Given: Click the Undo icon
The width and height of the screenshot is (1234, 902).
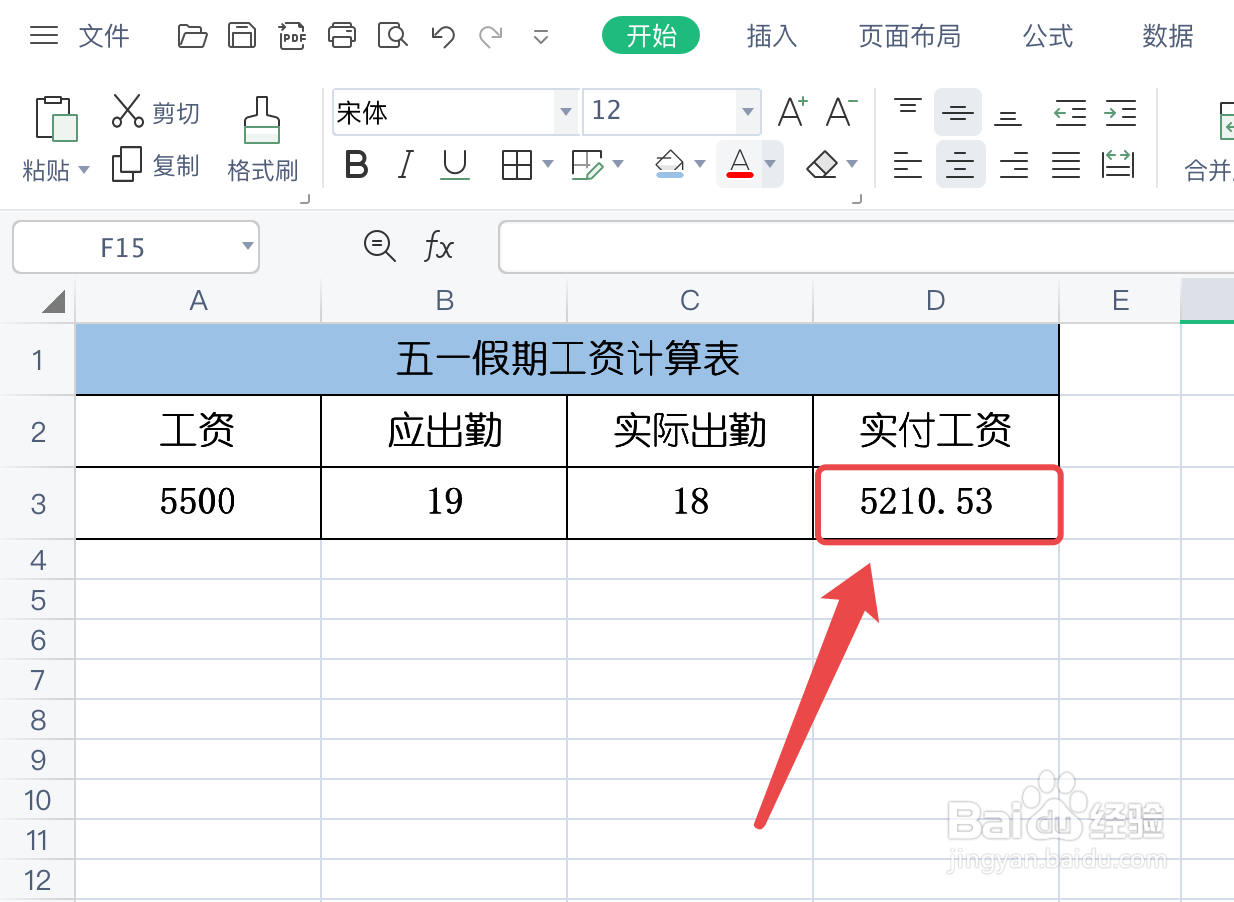Looking at the screenshot, I should 441,35.
